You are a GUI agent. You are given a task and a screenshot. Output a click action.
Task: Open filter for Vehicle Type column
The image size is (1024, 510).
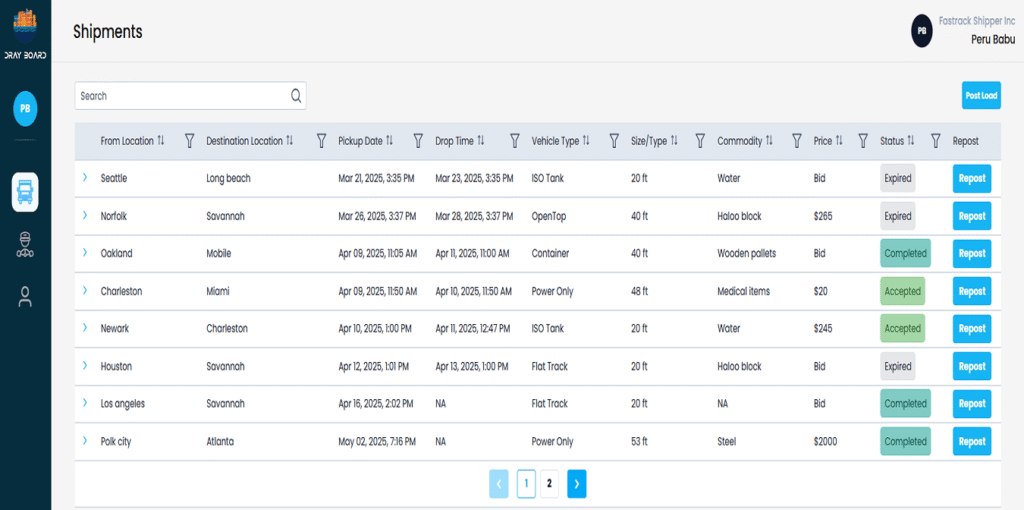[614, 141]
